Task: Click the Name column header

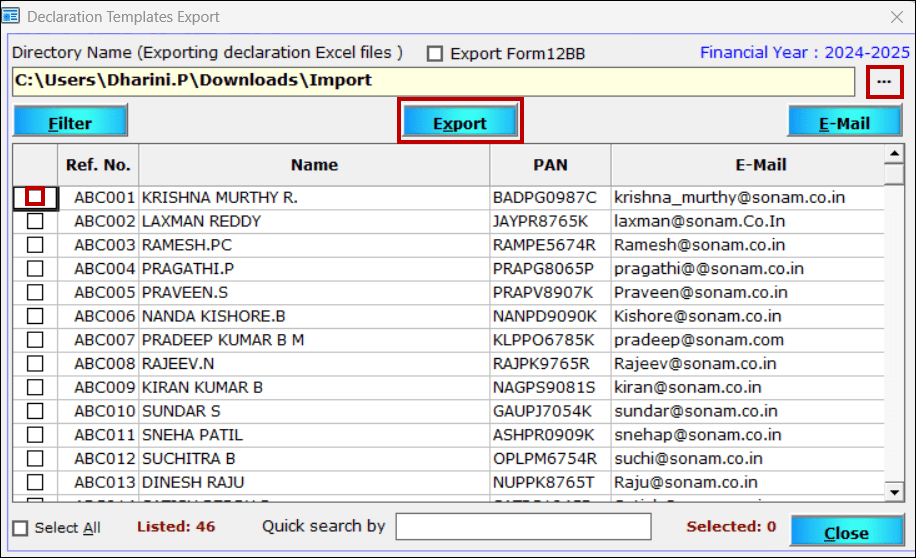Action: click(314, 165)
